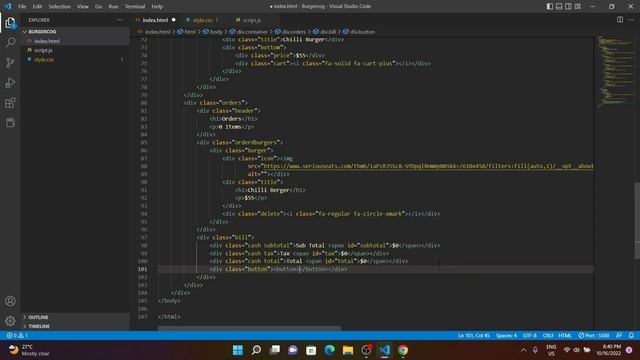640x360 pixels.
Task: Click the Port 5500 Live Server indicator
Action: pos(593,336)
